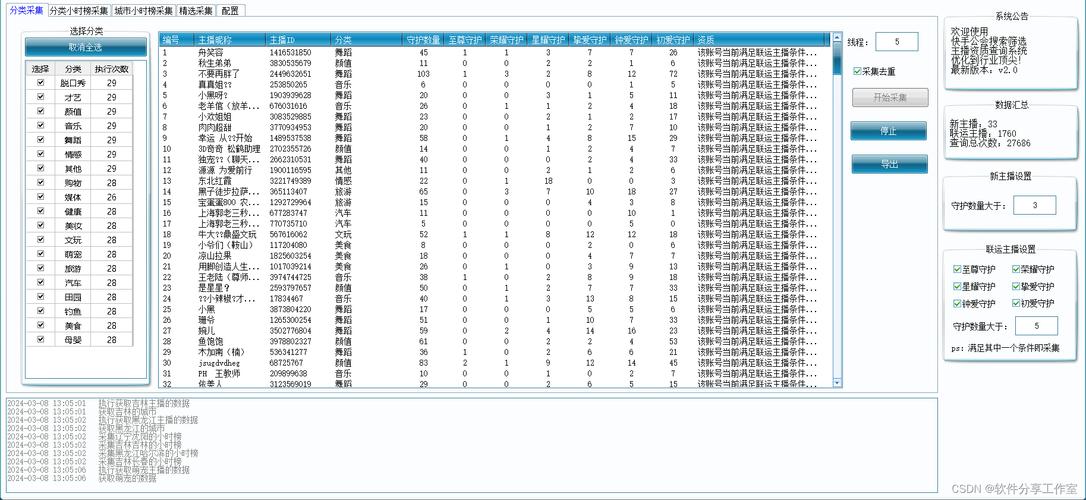
Task: Open the 配置 tab
Action: coord(230,10)
